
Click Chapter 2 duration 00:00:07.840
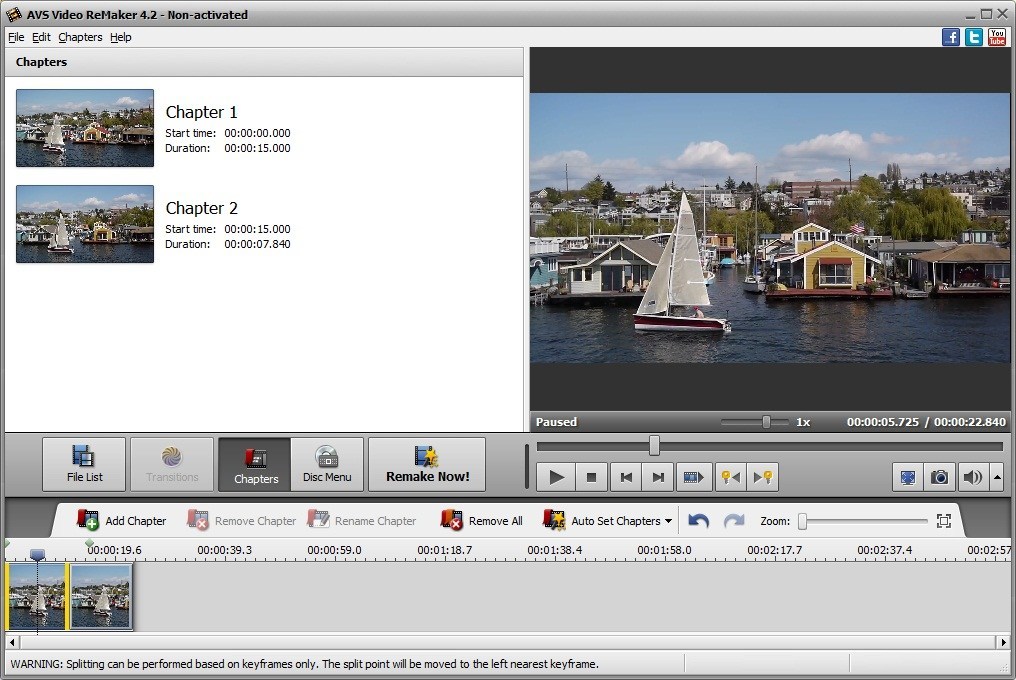tap(257, 244)
